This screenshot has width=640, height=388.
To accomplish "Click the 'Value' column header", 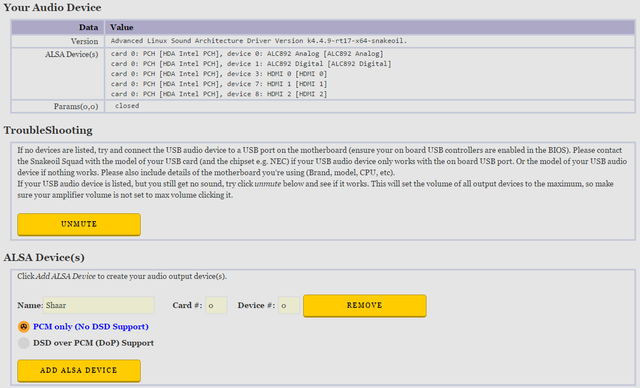I will click(x=122, y=27).
